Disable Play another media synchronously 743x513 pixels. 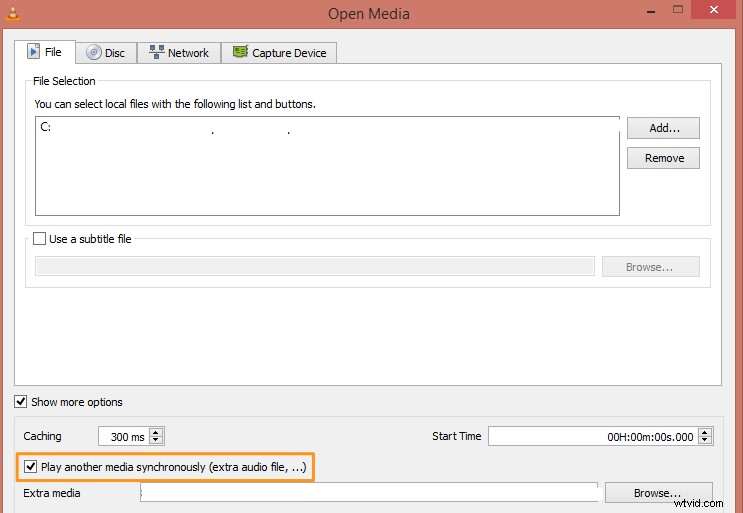coord(31,467)
